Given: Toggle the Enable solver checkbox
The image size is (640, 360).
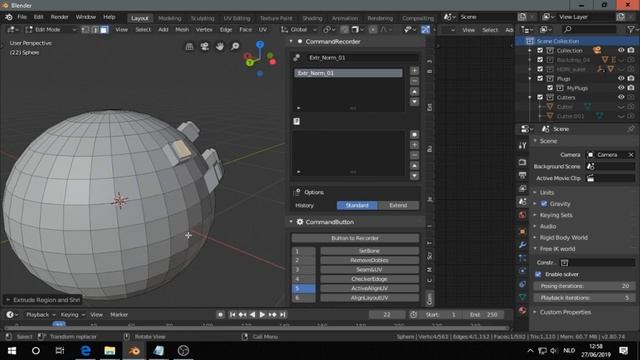Looking at the screenshot, I should 538,274.
